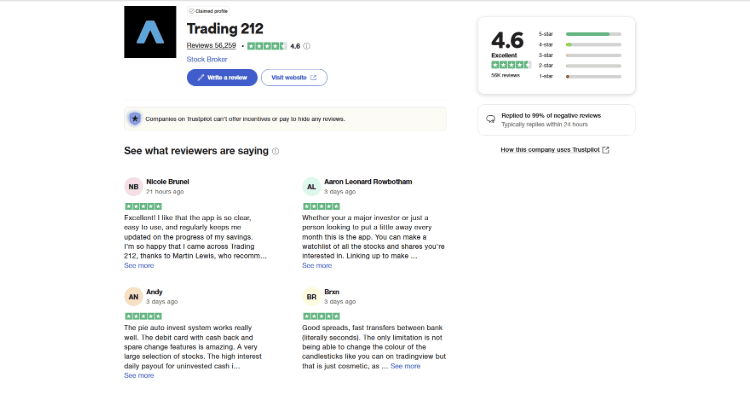Click the info icon next to 'See what reviewers are saying'
The image size is (750, 400).
275,151
